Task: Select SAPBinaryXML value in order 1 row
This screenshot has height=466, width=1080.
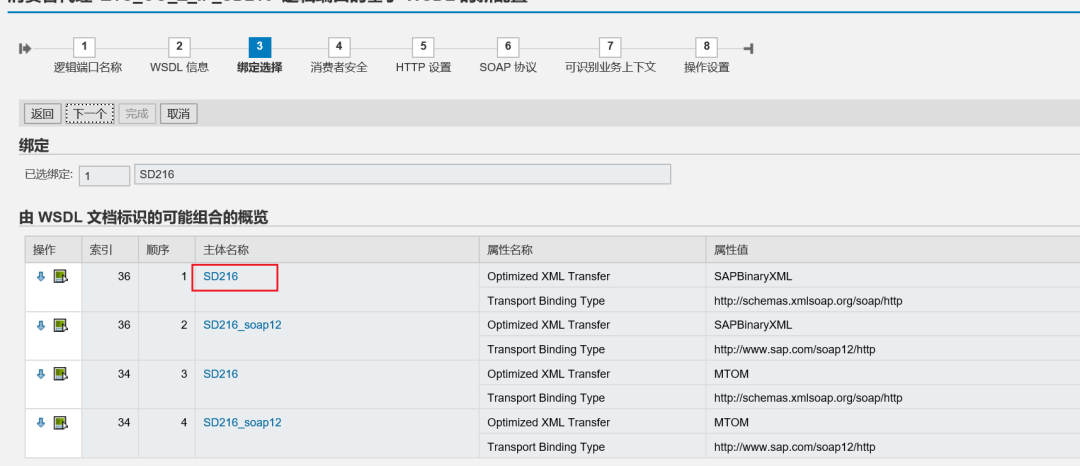Action: (x=753, y=277)
